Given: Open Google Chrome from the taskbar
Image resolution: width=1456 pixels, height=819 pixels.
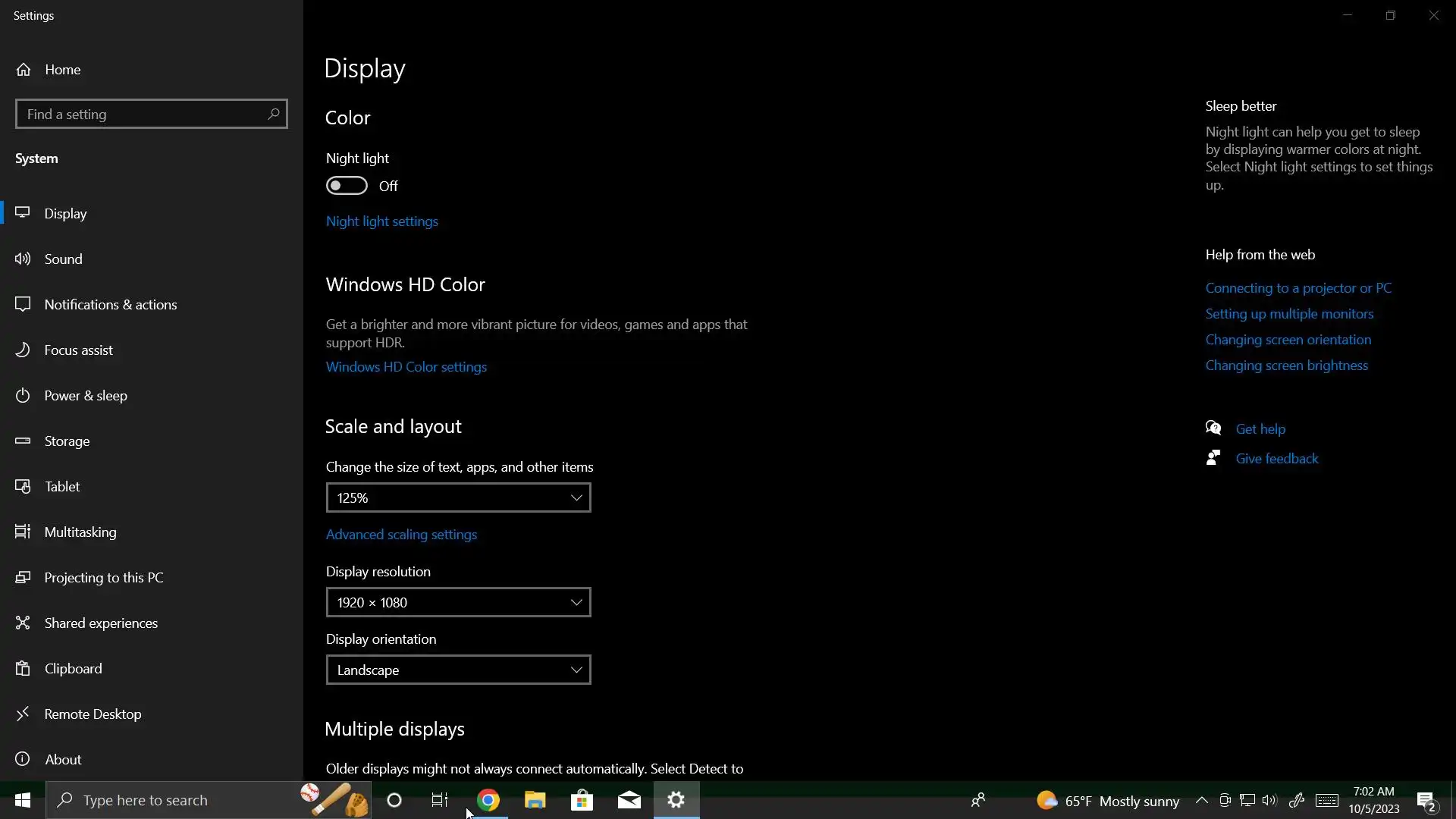Looking at the screenshot, I should (488, 801).
